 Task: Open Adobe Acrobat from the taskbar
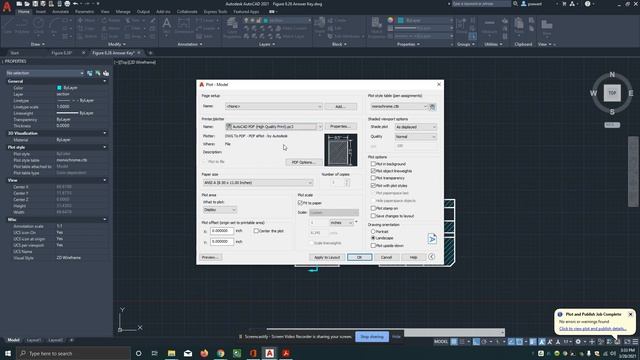[x=286, y=353]
